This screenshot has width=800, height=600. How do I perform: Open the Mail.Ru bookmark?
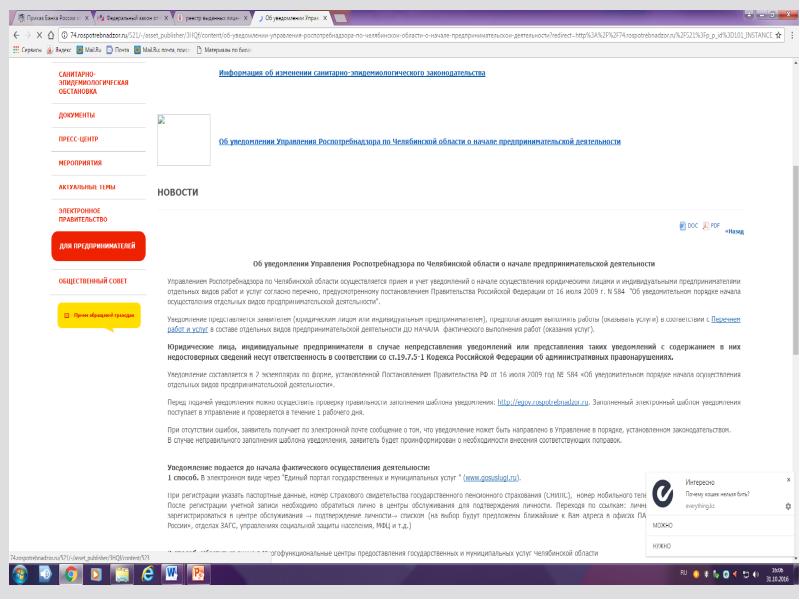(89, 50)
